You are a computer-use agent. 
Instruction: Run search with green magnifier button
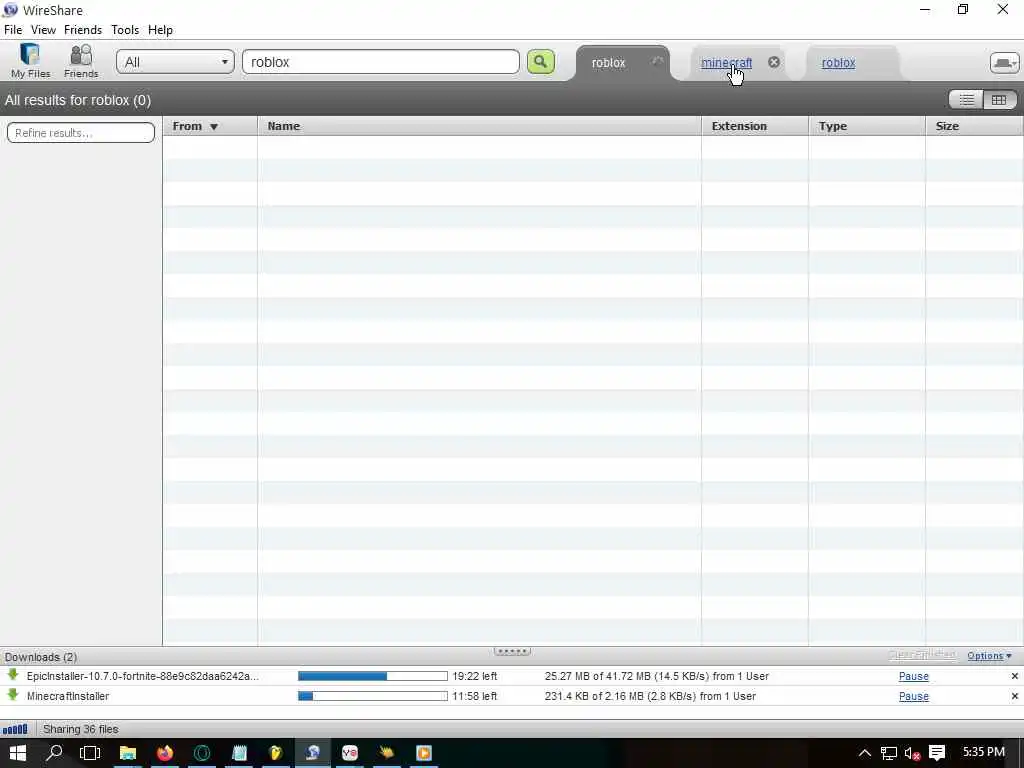pos(541,62)
